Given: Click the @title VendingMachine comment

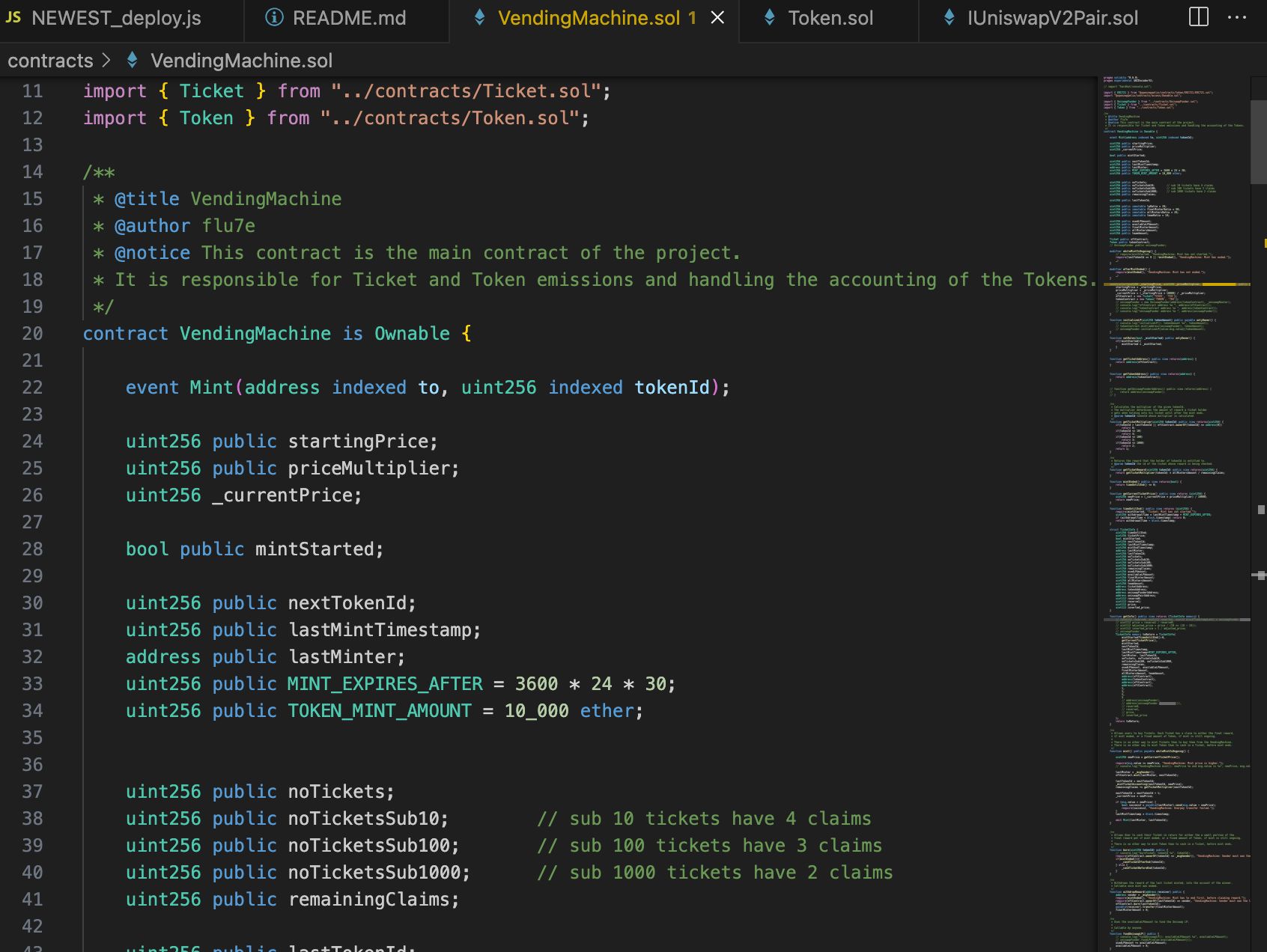Looking at the screenshot, I should tap(228, 199).
